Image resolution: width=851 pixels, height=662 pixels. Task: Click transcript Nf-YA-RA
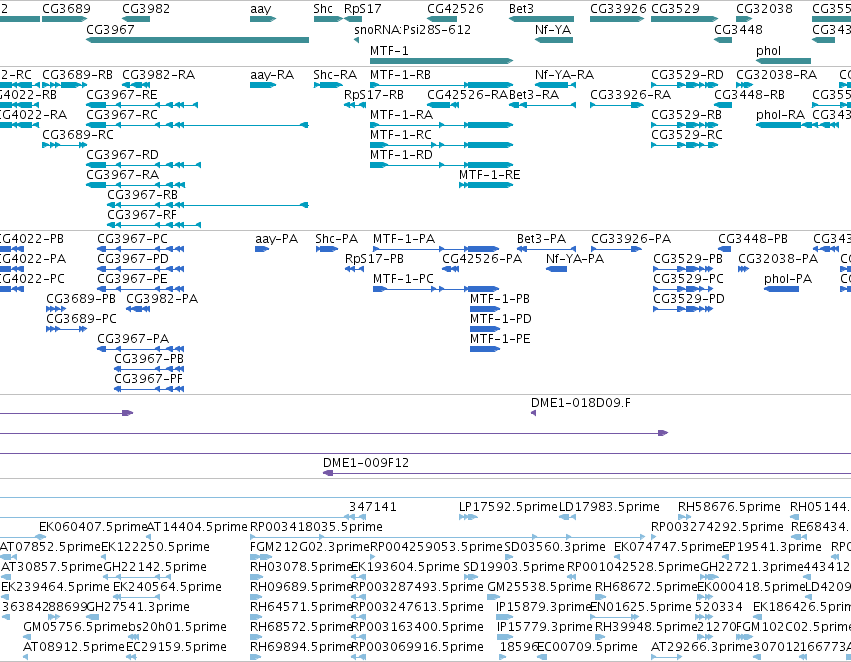click(x=555, y=85)
